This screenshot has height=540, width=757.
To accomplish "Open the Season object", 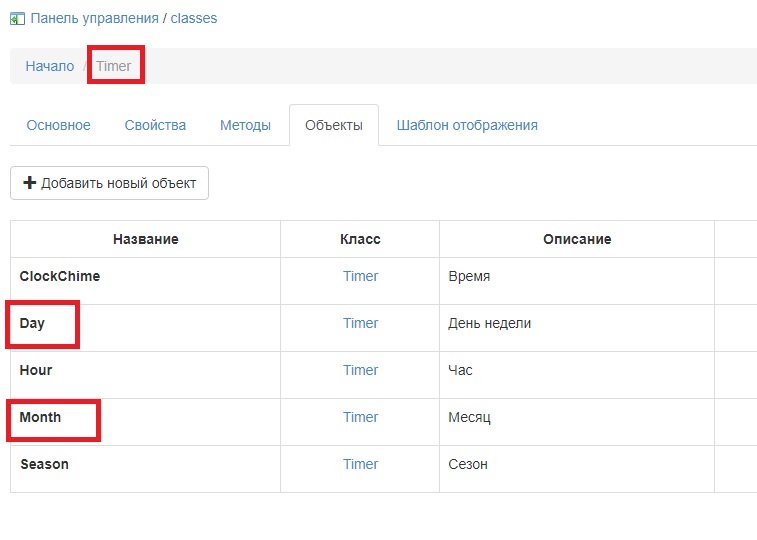I will point(45,464).
